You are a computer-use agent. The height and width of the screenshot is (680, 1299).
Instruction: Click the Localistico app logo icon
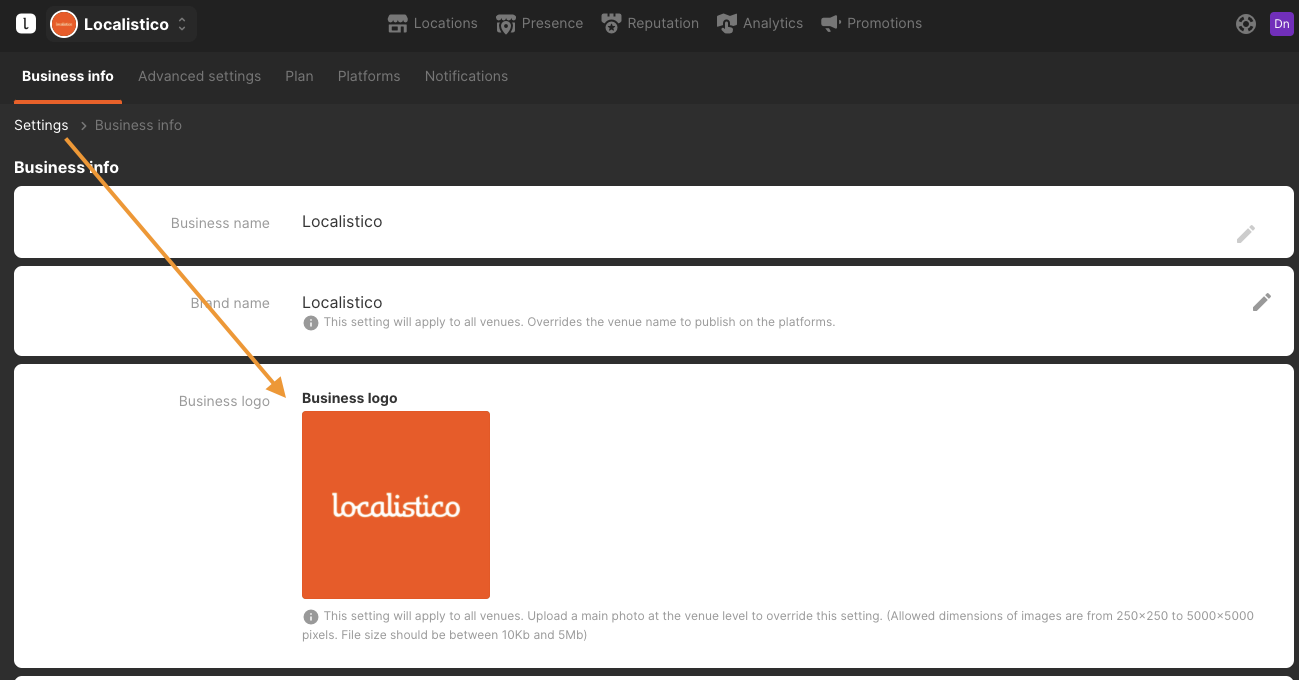point(26,23)
